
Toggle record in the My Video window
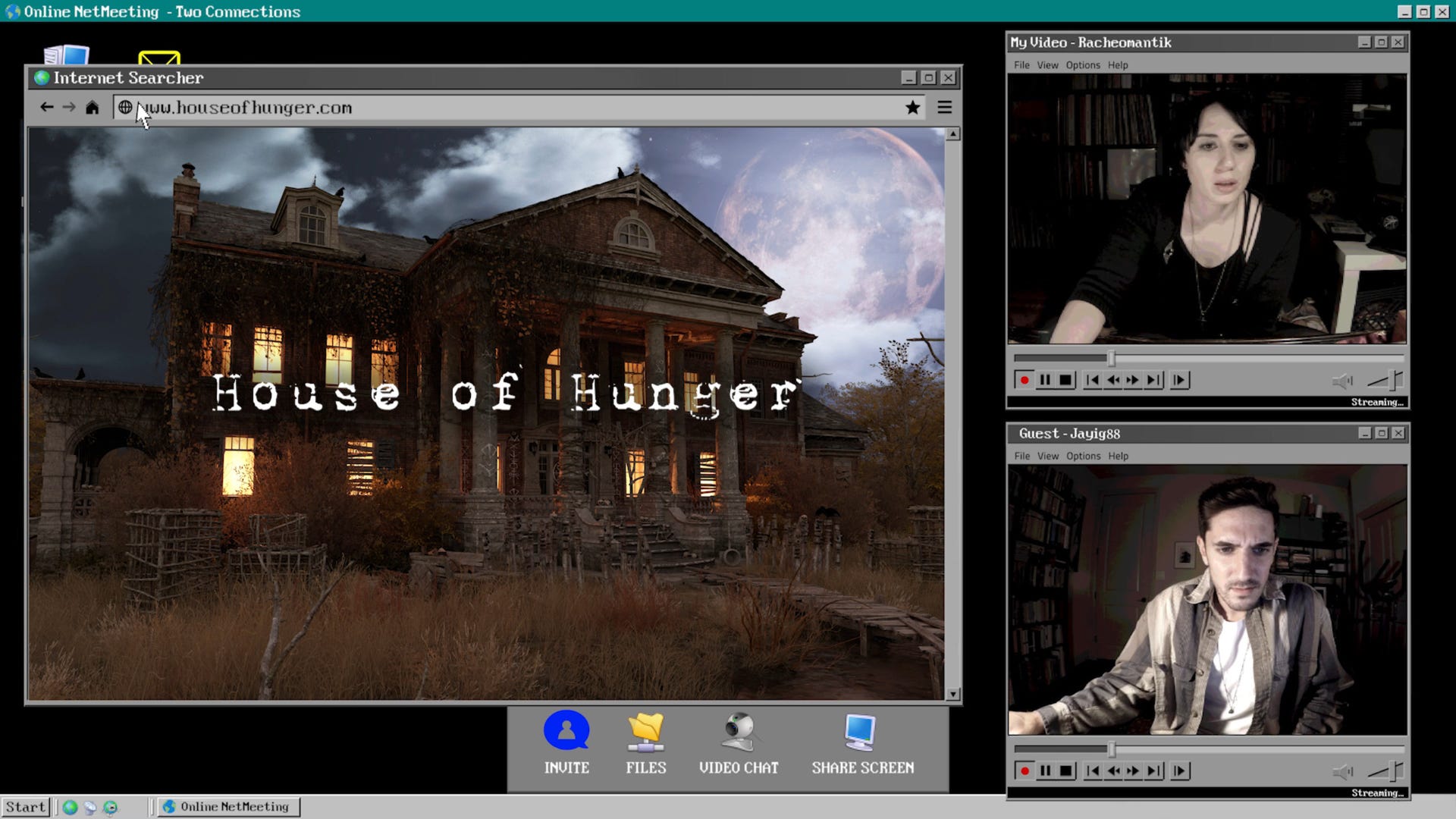coord(1024,380)
